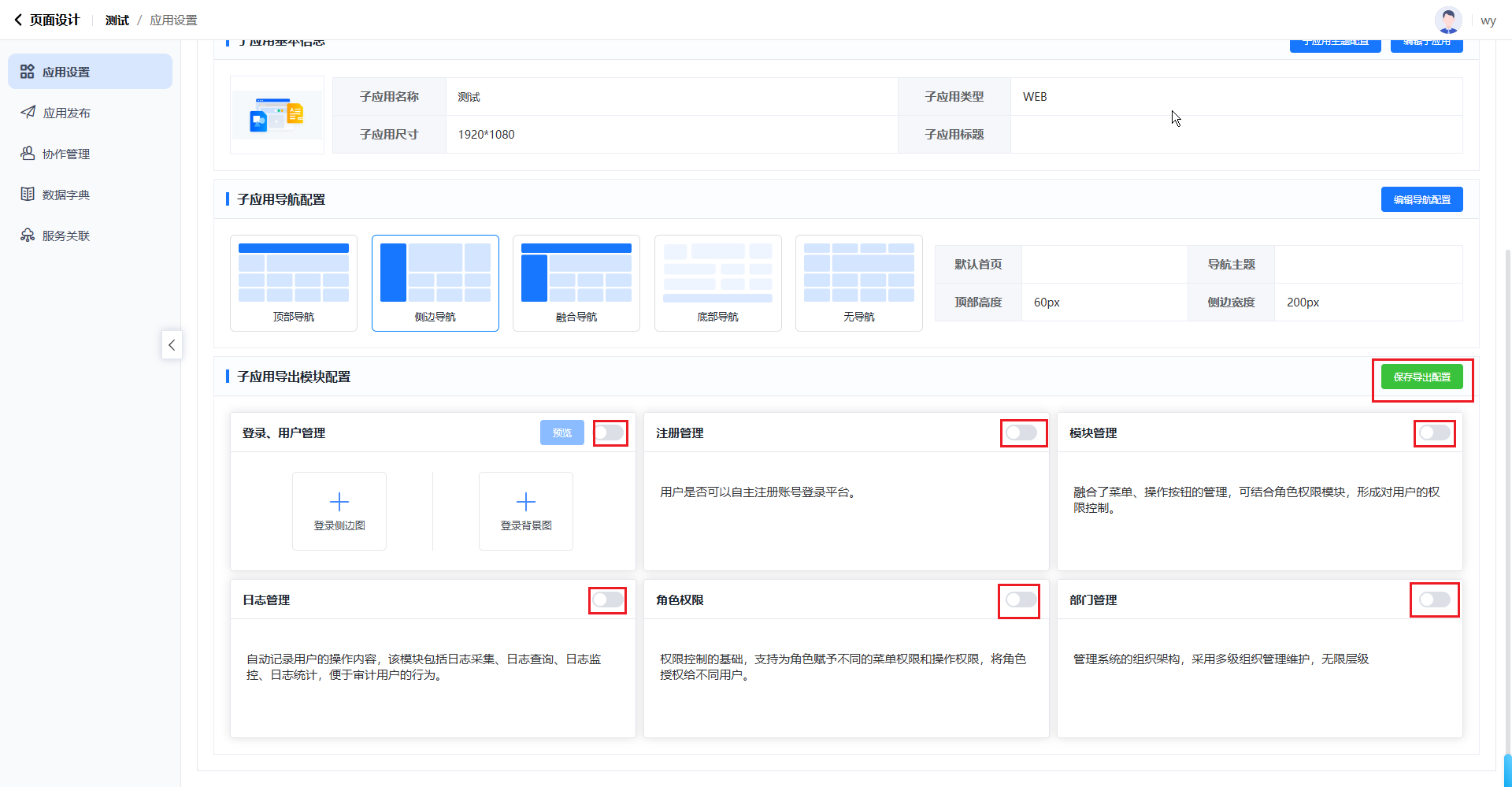Click the sub-application thumbnail image
This screenshot has width=1512, height=787.
(x=276, y=115)
